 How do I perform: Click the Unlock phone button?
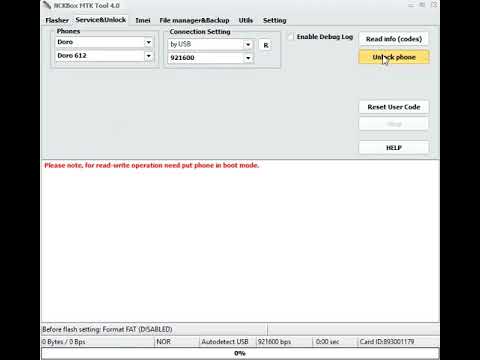click(394, 57)
